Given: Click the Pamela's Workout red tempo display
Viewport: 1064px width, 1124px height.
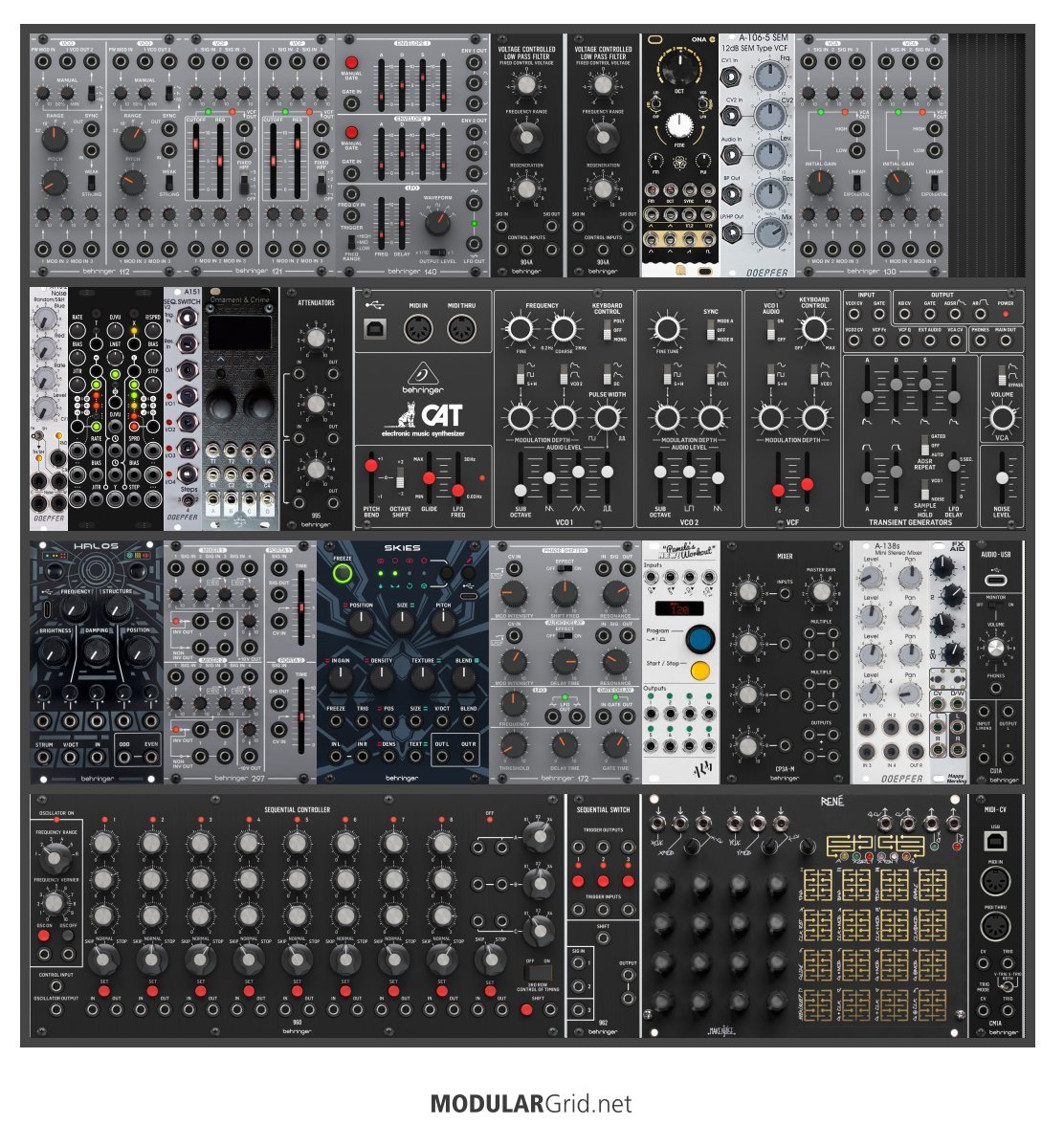Looking at the screenshot, I should (679, 608).
